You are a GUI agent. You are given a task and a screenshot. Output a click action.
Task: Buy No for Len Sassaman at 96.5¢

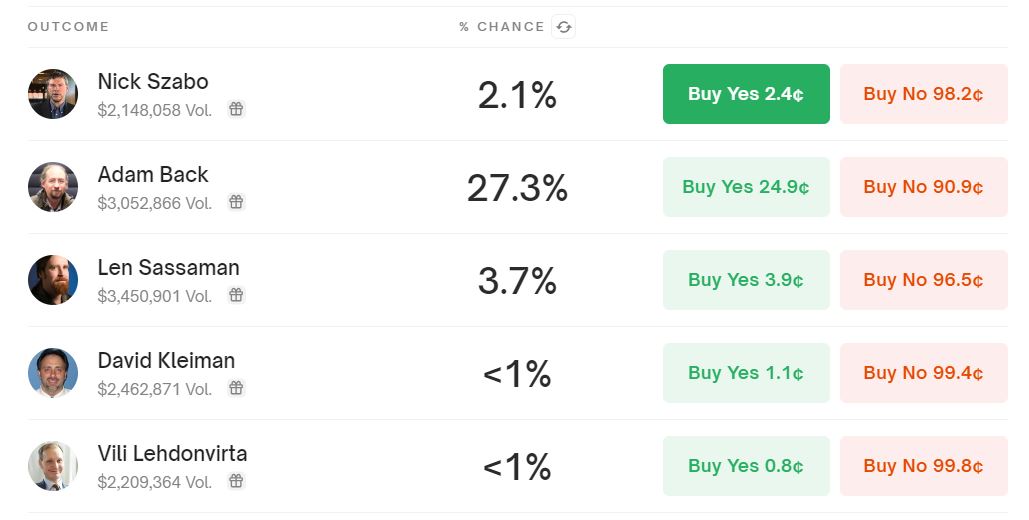(x=923, y=280)
